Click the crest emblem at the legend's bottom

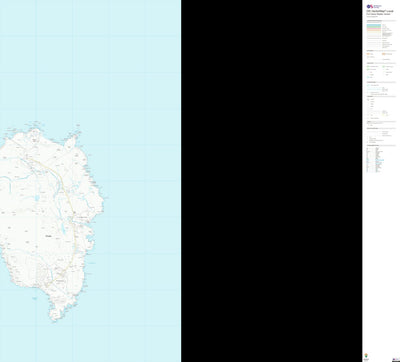point(366,355)
